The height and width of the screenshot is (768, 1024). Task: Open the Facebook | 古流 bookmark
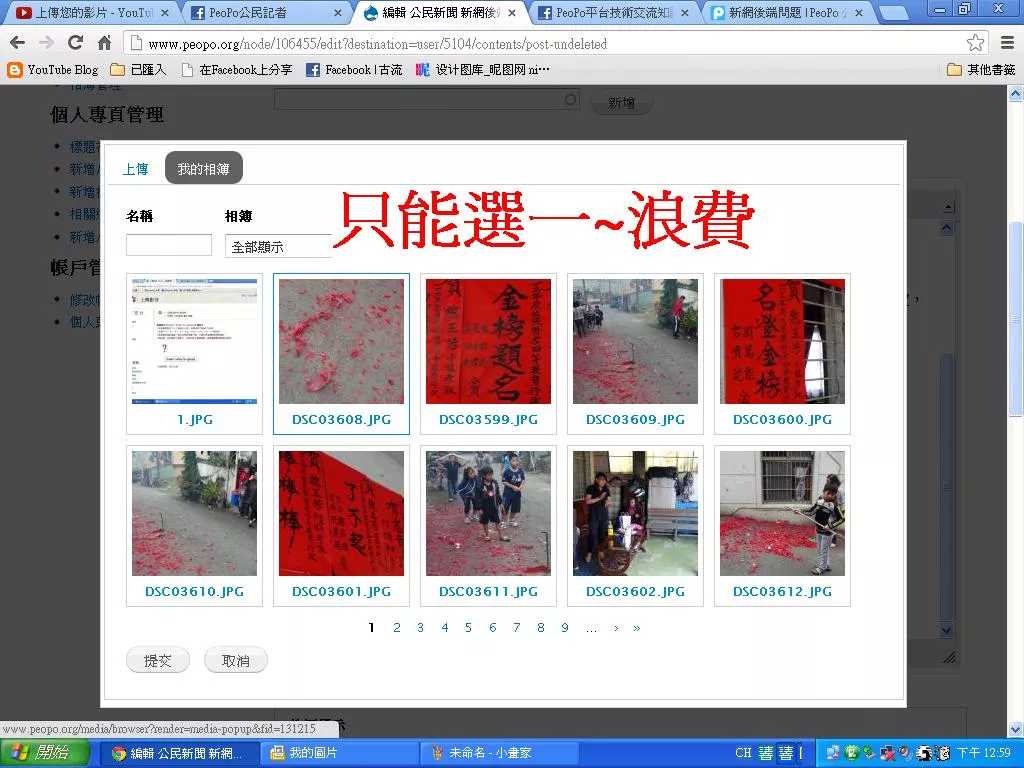pos(354,69)
